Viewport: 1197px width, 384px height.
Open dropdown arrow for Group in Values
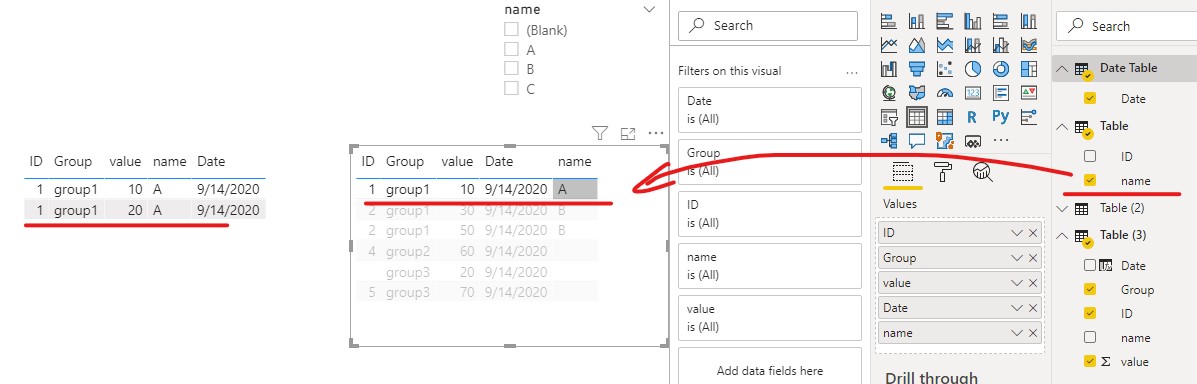pos(1017,258)
